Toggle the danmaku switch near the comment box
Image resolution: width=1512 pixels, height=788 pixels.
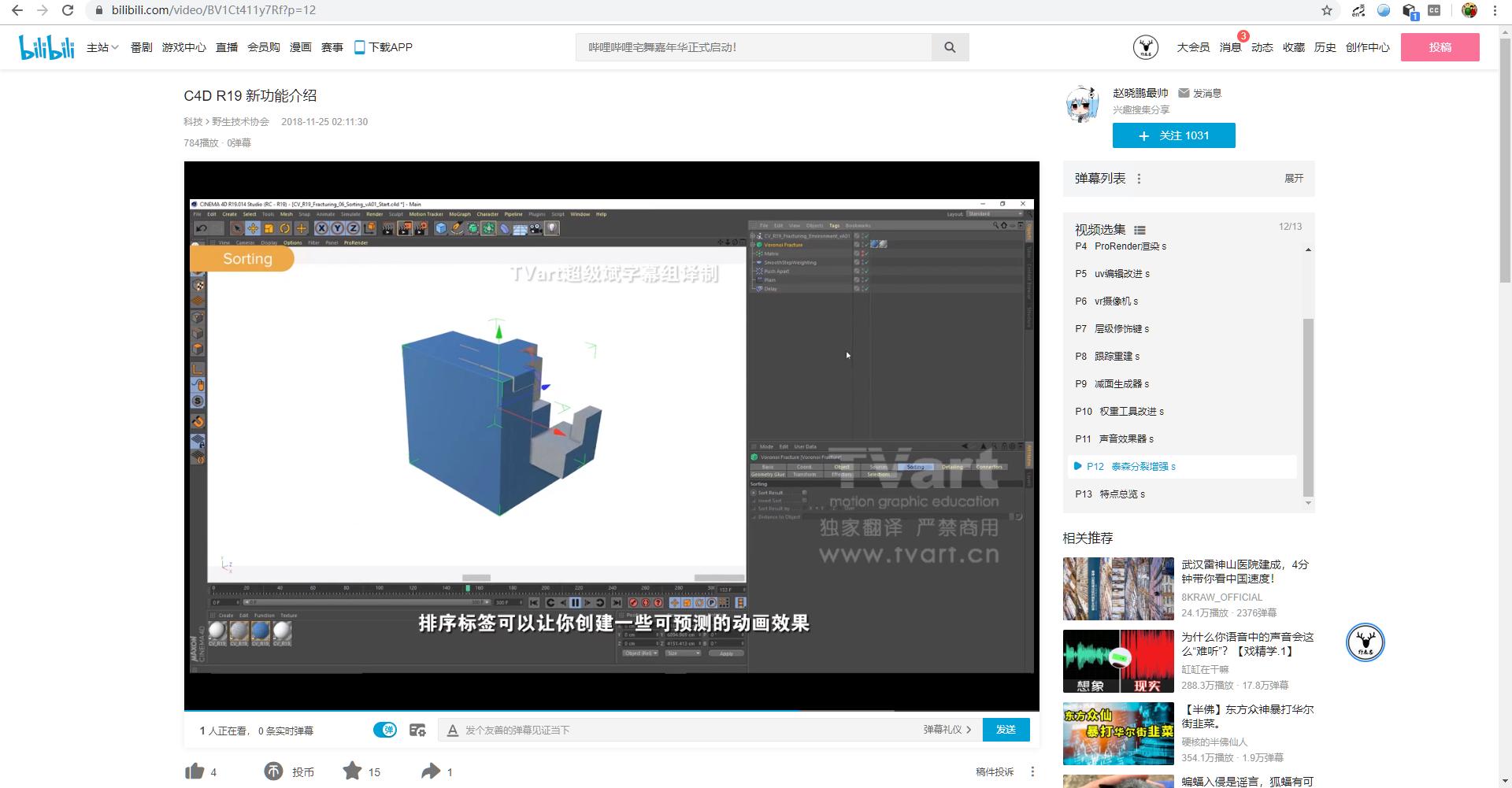click(x=385, y=730)
